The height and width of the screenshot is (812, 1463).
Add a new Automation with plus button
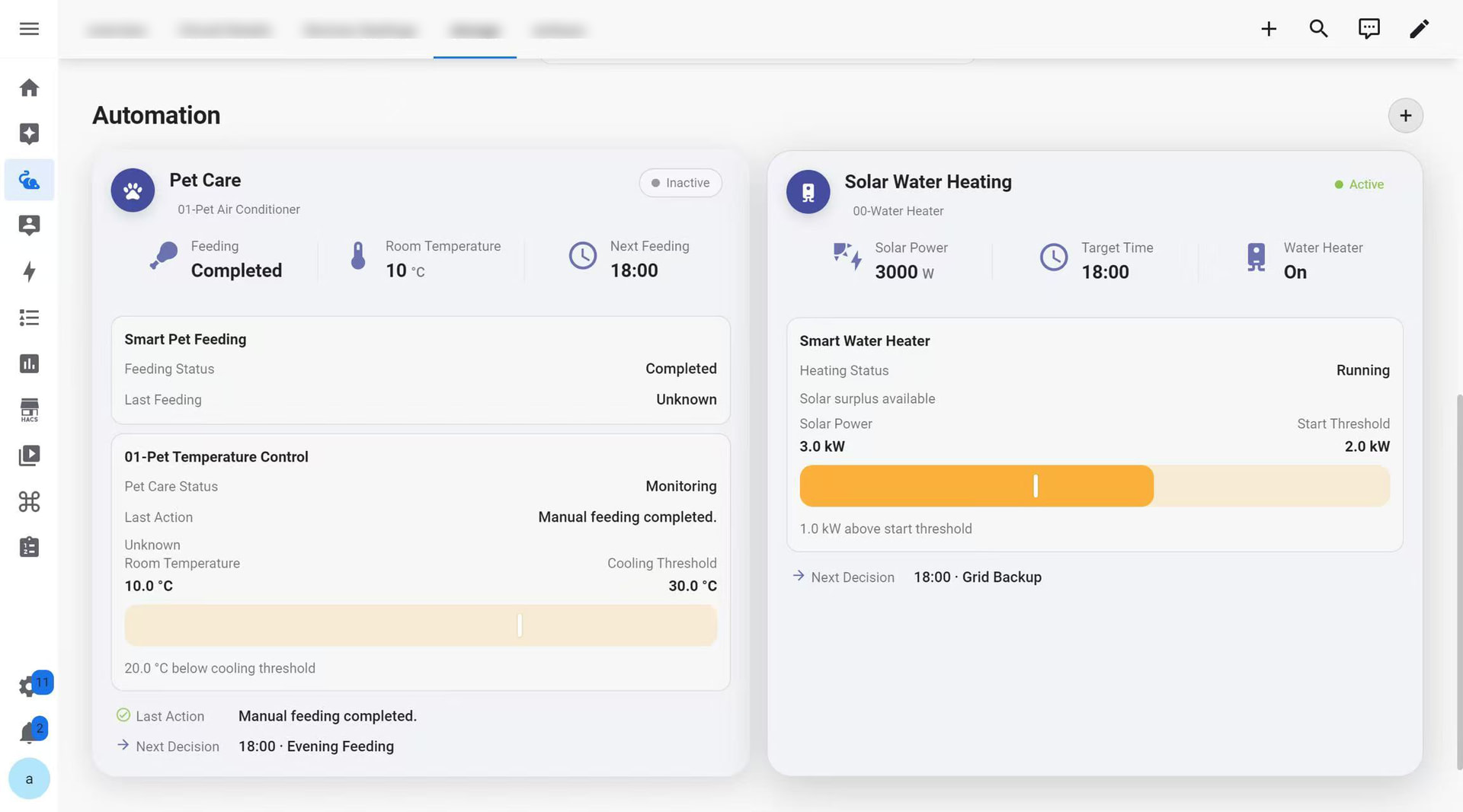pyautogui.click(x=1405, y=116)
